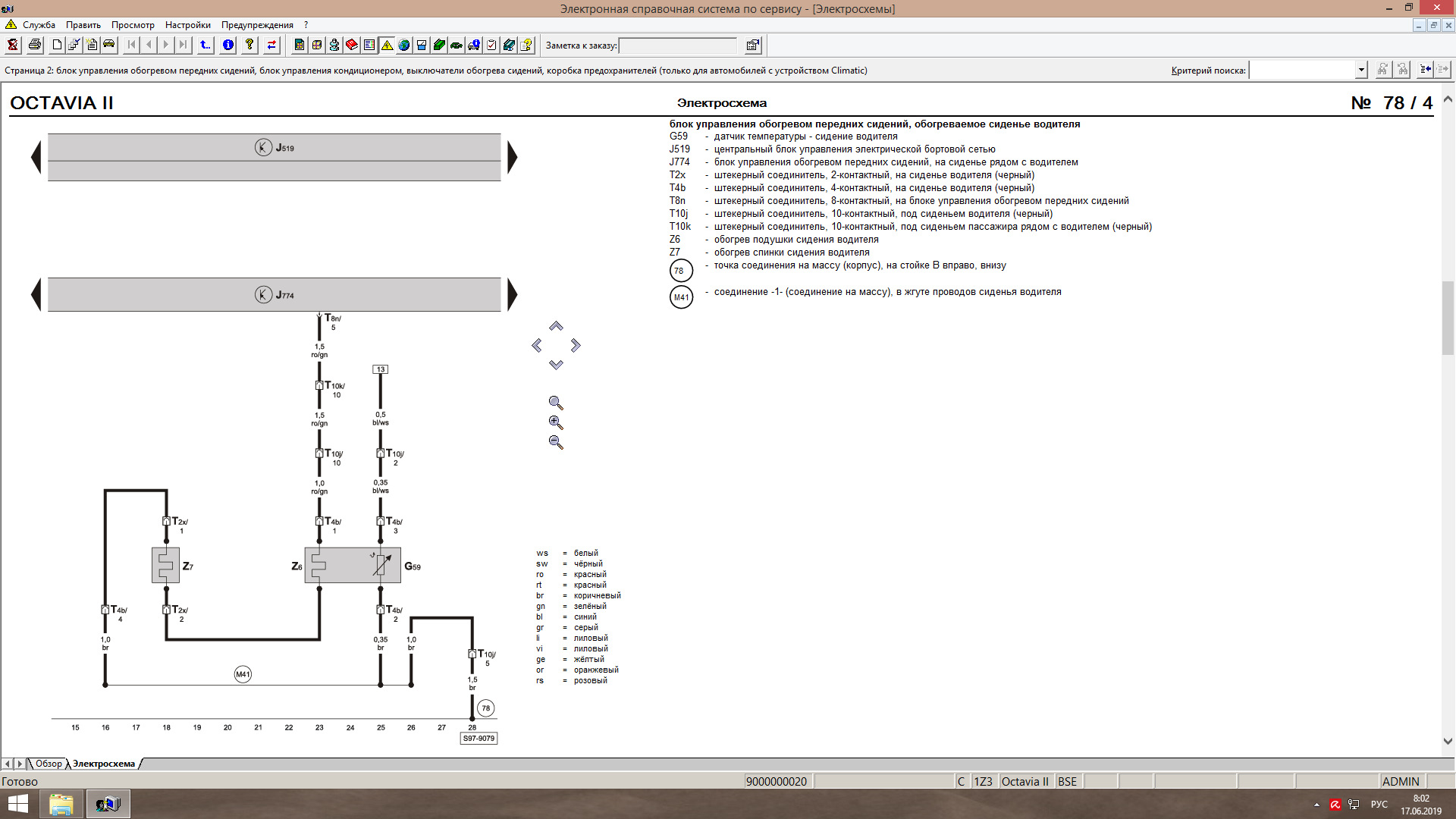
Task: Open the Настройки menu
Action: click(x=187, y=25)
